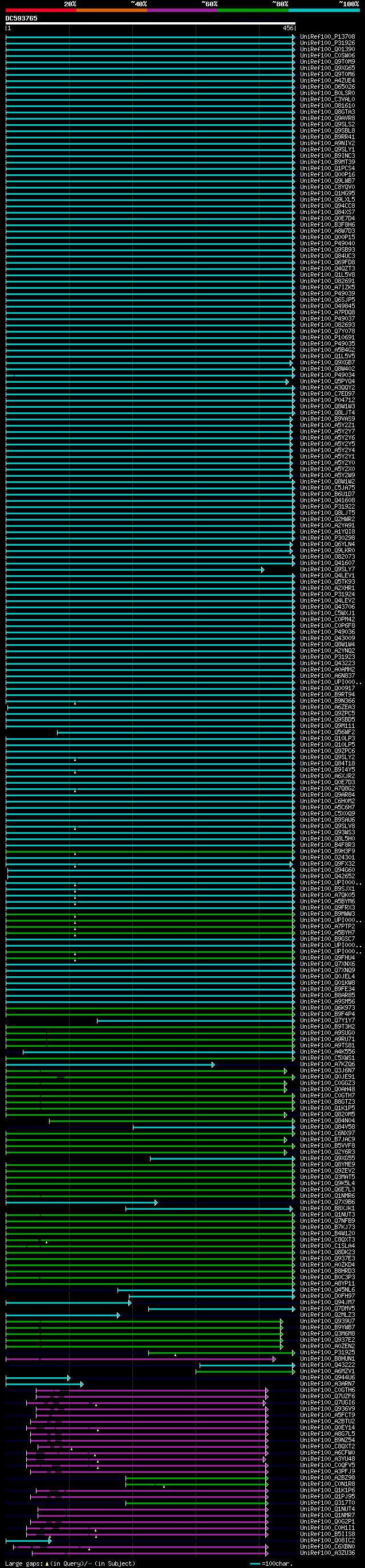Click the orange ~40% identity legend segment

point(112,10)
